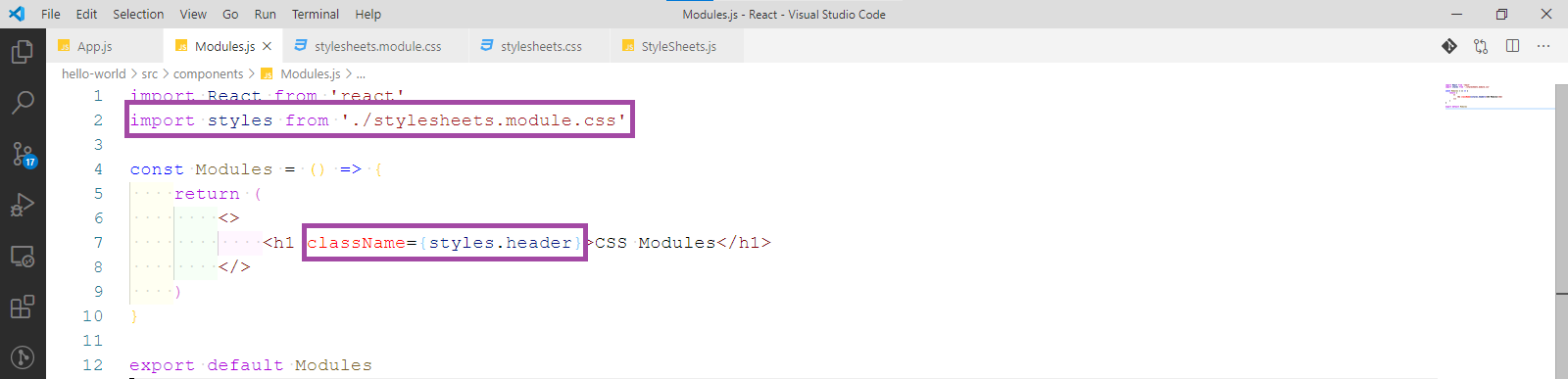Click the source control diamond icon in editor toolbar
This screenshot has width=1568, height=379.
1449,46
